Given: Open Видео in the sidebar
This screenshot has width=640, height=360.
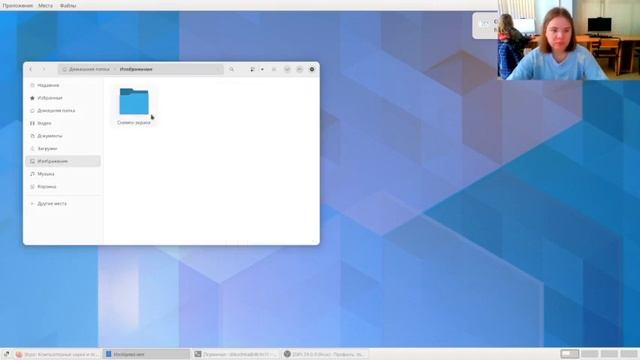Looking at the screenshot, I should click(63, 123).
